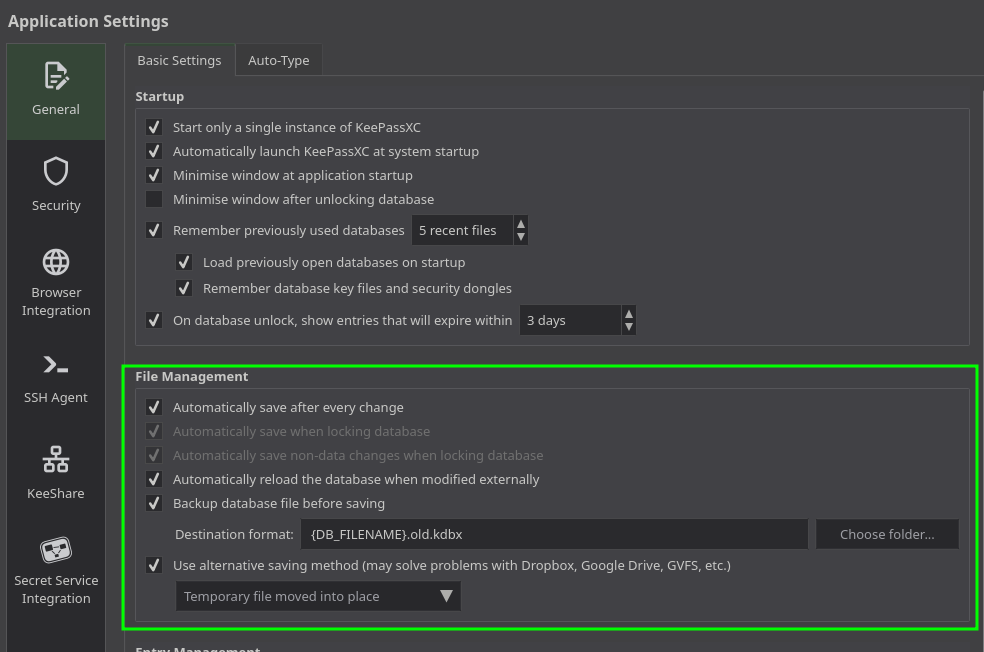Open the Temporary file moved into place dropdown

[318, 596]
